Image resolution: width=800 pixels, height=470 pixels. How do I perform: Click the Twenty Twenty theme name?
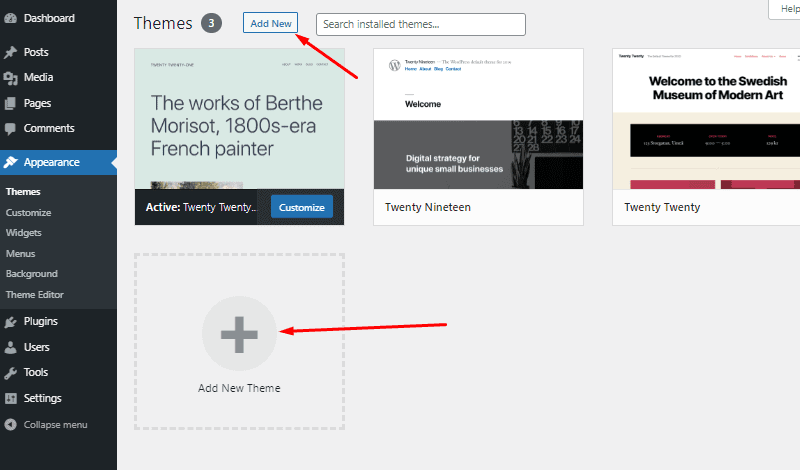point(662,207)
